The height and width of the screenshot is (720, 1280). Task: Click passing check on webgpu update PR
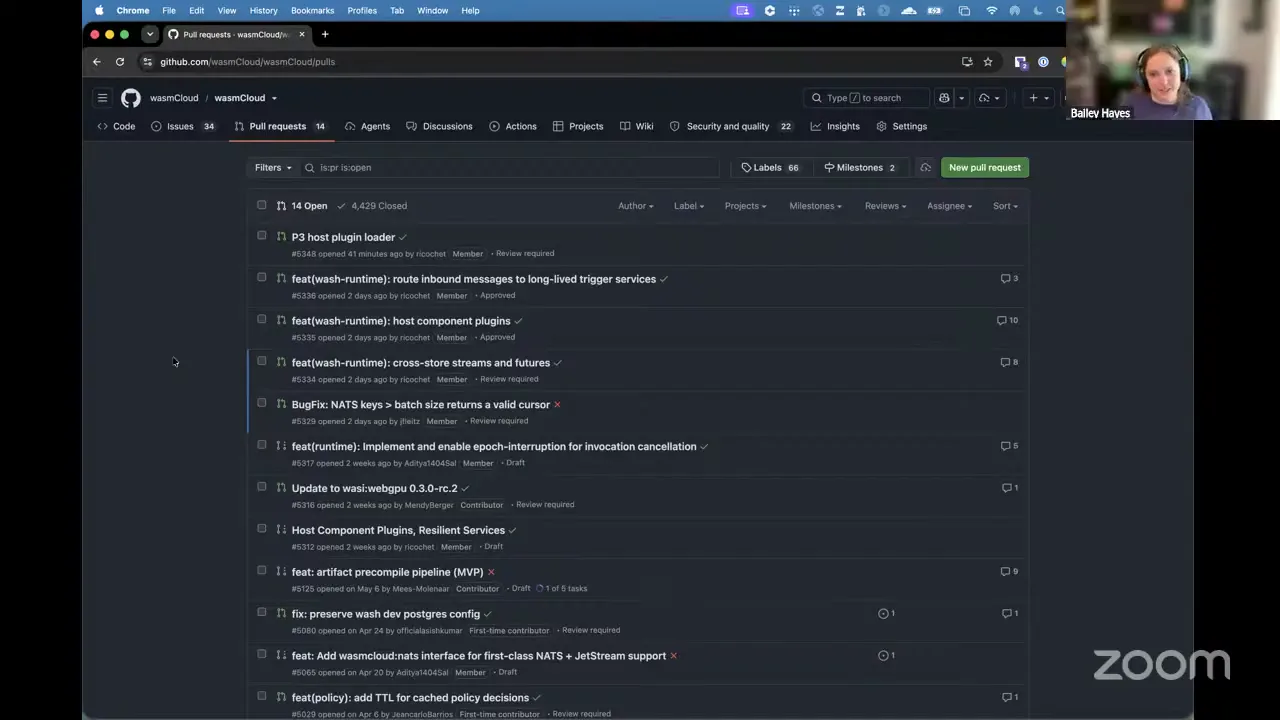point(465,489)
